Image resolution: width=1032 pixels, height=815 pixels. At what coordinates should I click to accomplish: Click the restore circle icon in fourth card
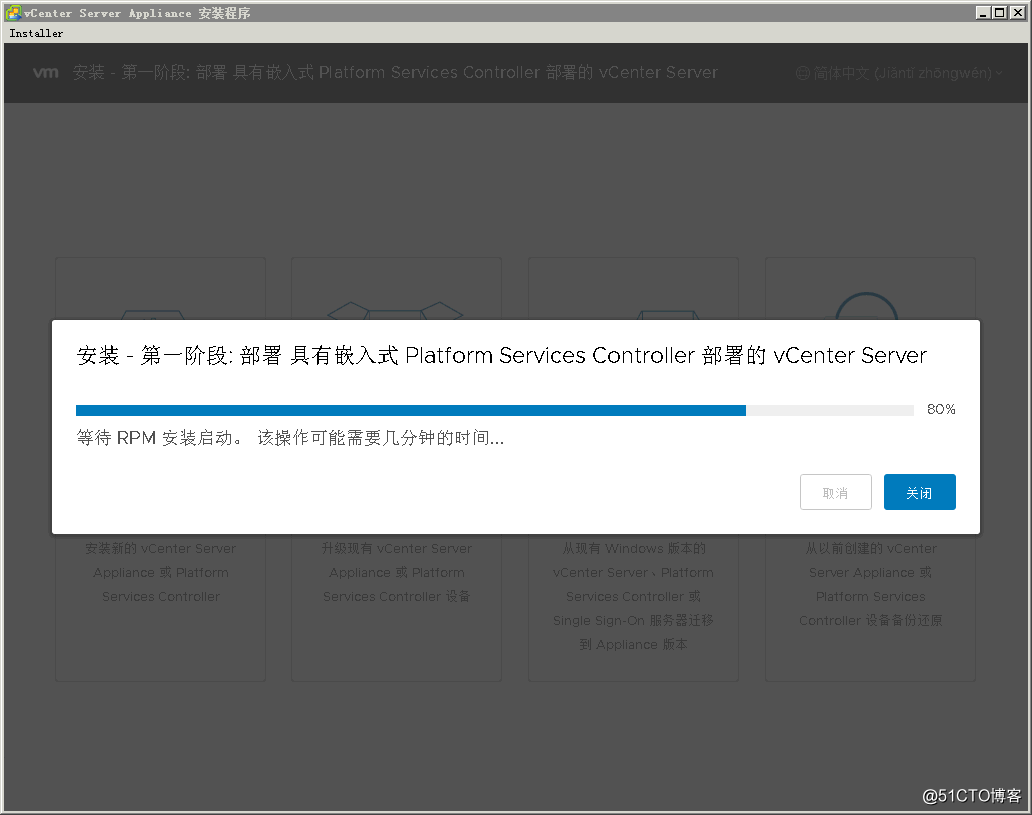coord(867,306)
